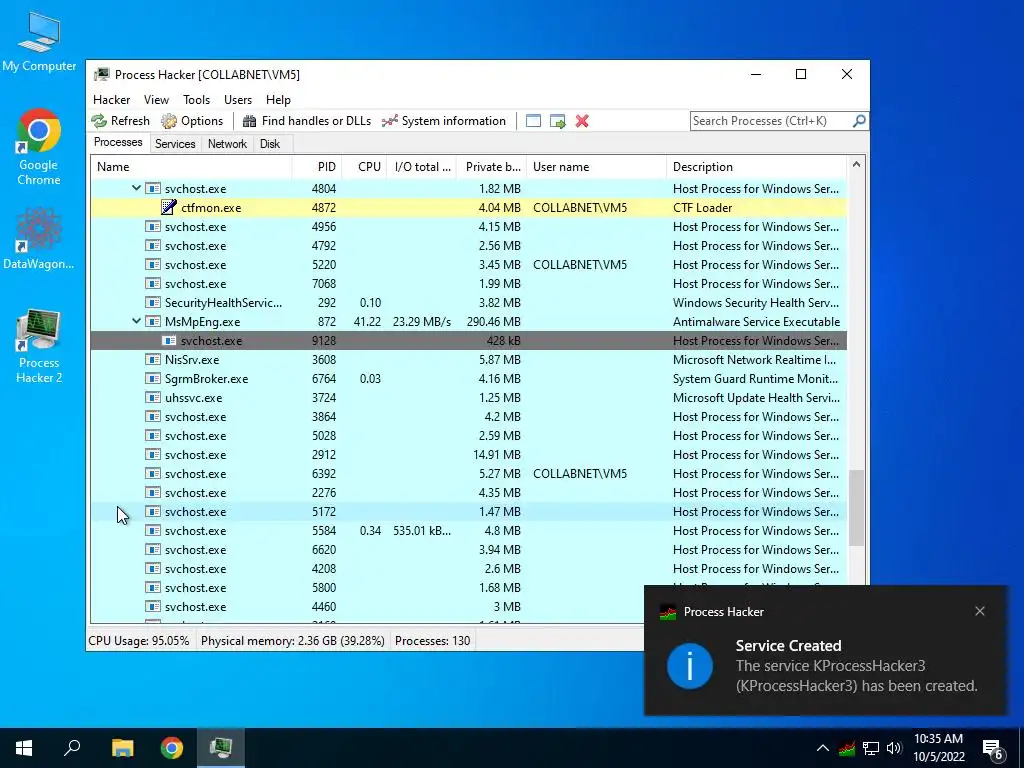
Task: Click the search magnifier icon in search box
Action: click(x=859, y=121)
